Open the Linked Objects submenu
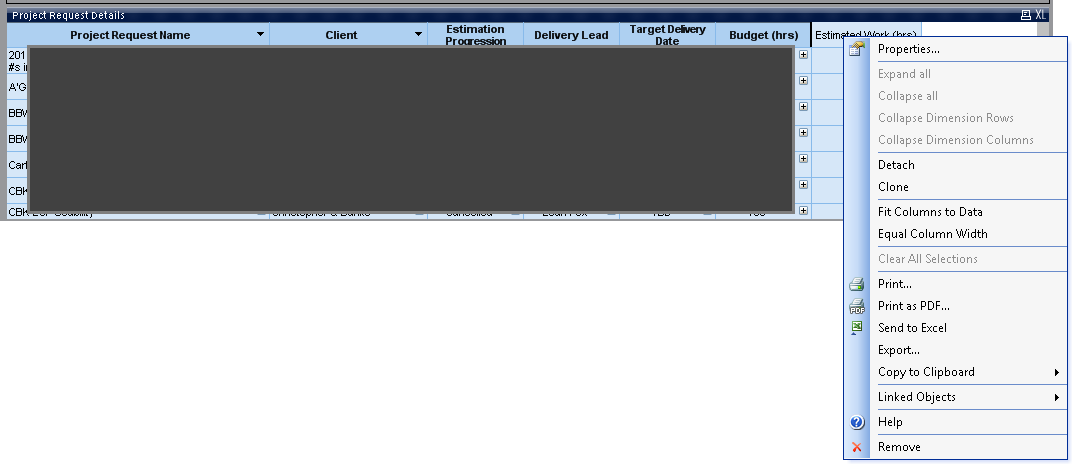The width and height of the screenshot is (1076, 466). pos(968,397)
